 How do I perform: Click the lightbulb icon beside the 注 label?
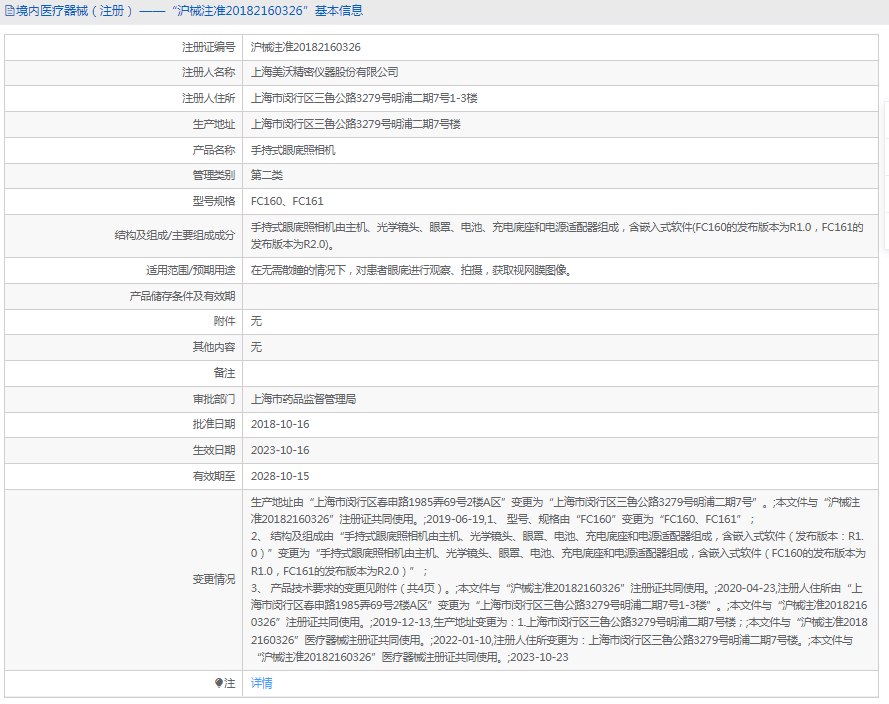[x=219, y=683]
